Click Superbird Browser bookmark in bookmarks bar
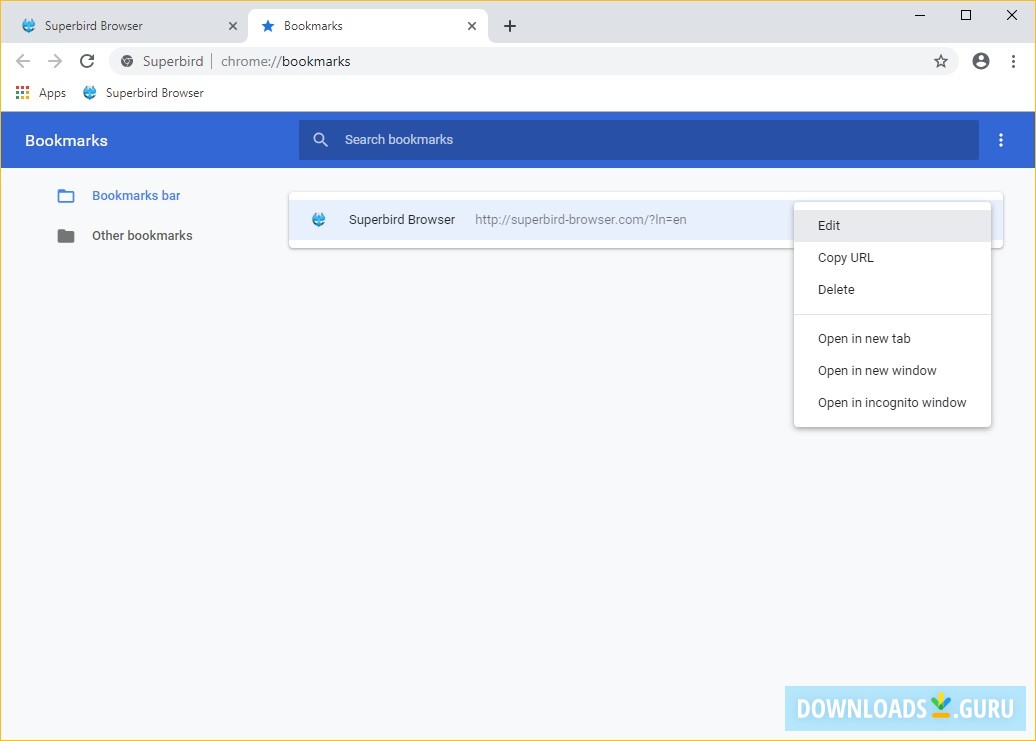Viewport: 1036px width, 741px height. [x=143, y=93]
